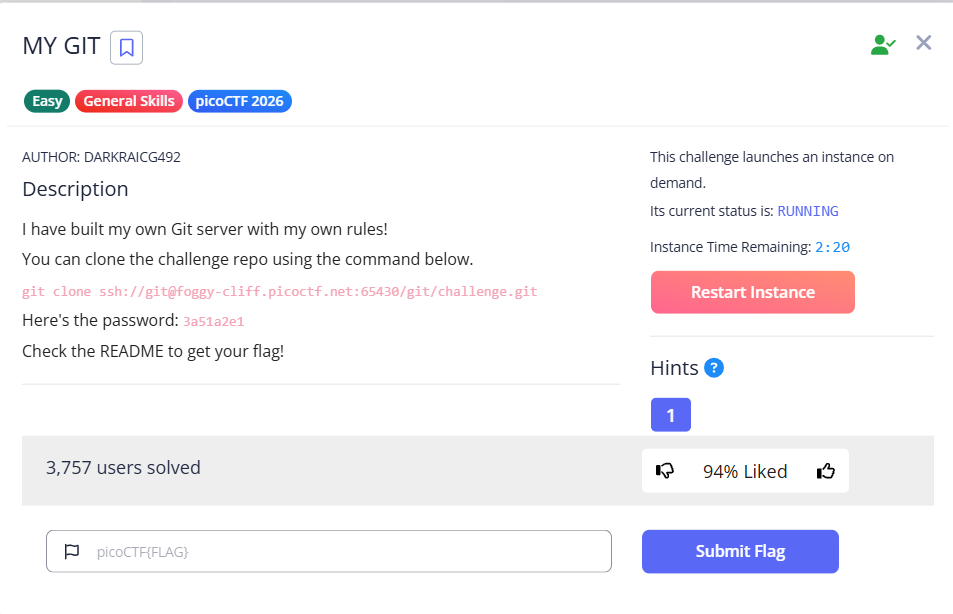Bookmark the MY GIT challenge
The width and height of the screenshot is (953, 614).
coord(126,47)
